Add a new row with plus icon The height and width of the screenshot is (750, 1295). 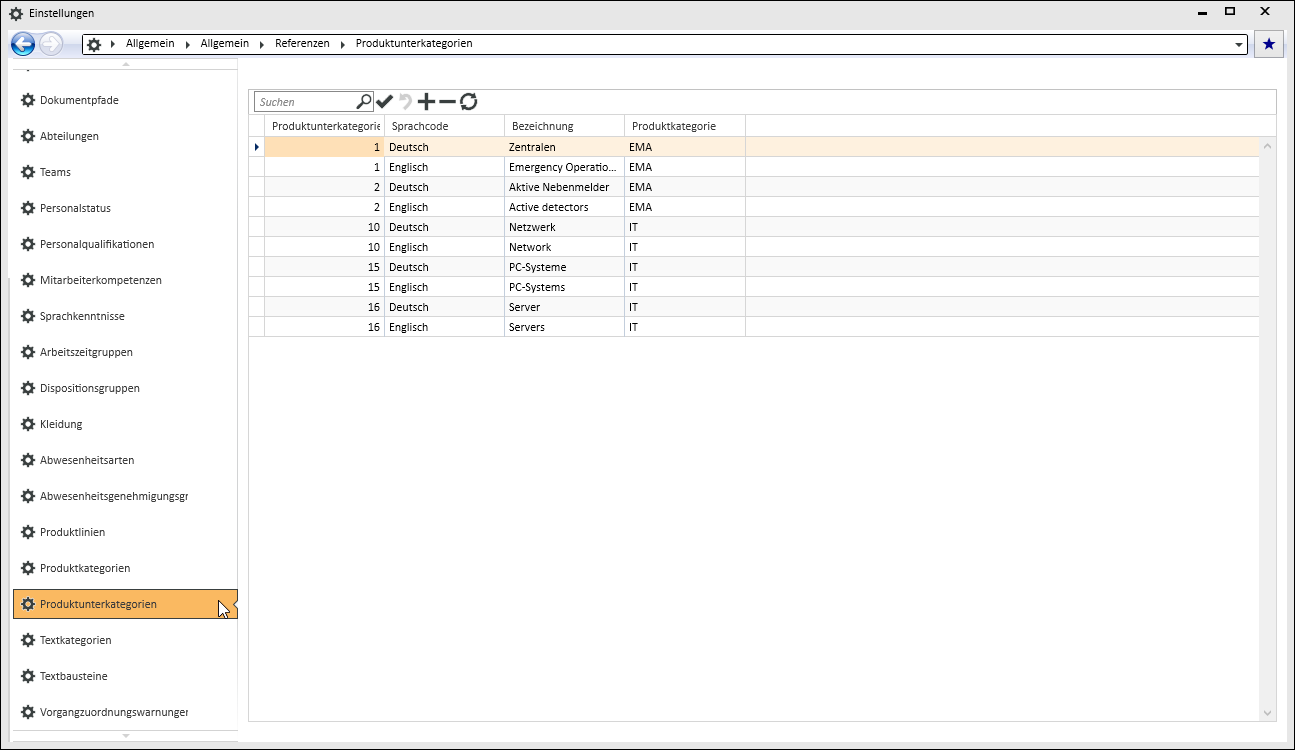point(426,101)
